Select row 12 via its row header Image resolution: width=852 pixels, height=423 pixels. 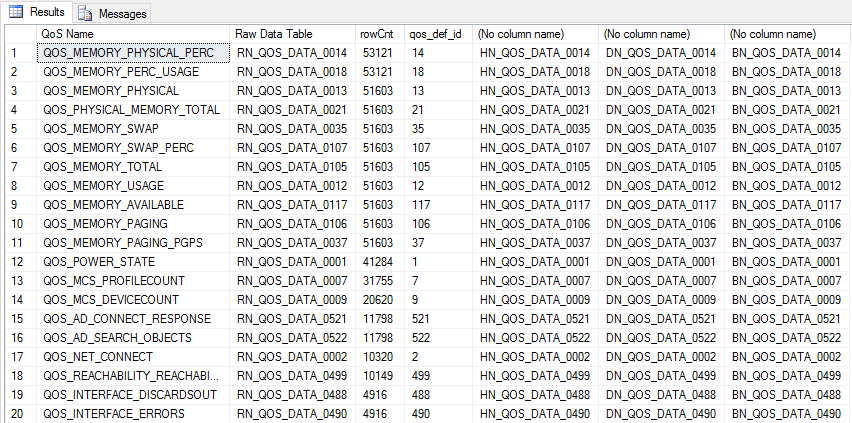pyautogui.click(x=17, y=262)
